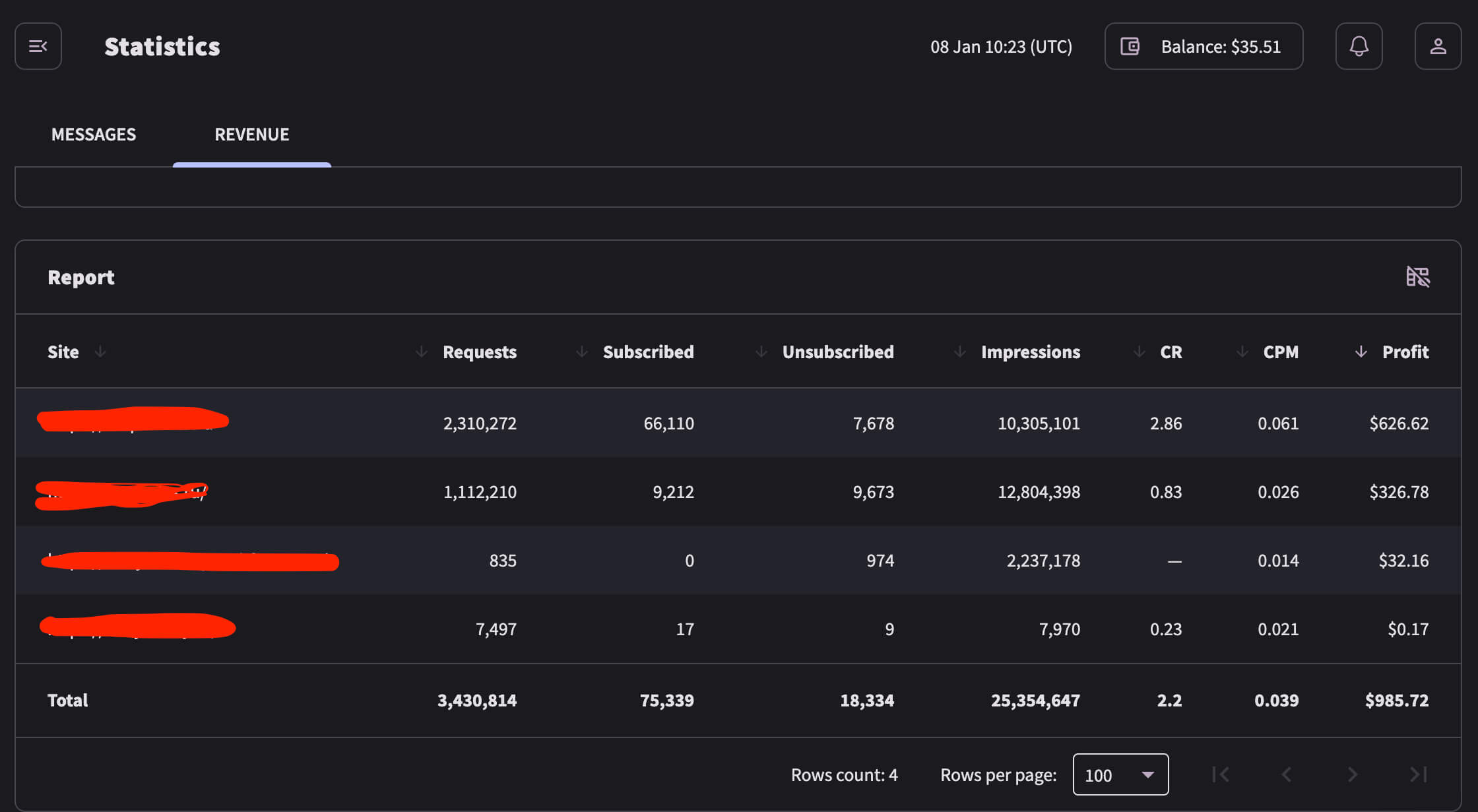
Task: Sort table by Subscribed arrow
Action: (582, 352)
